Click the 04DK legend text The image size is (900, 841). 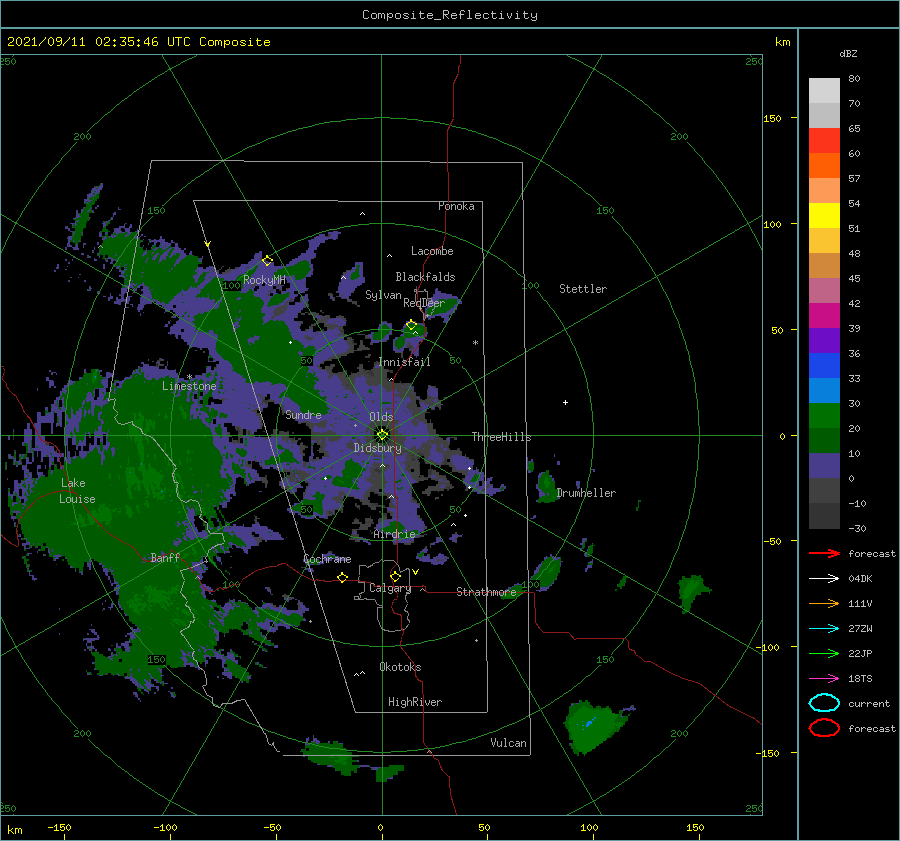click(x=860, y=579)
